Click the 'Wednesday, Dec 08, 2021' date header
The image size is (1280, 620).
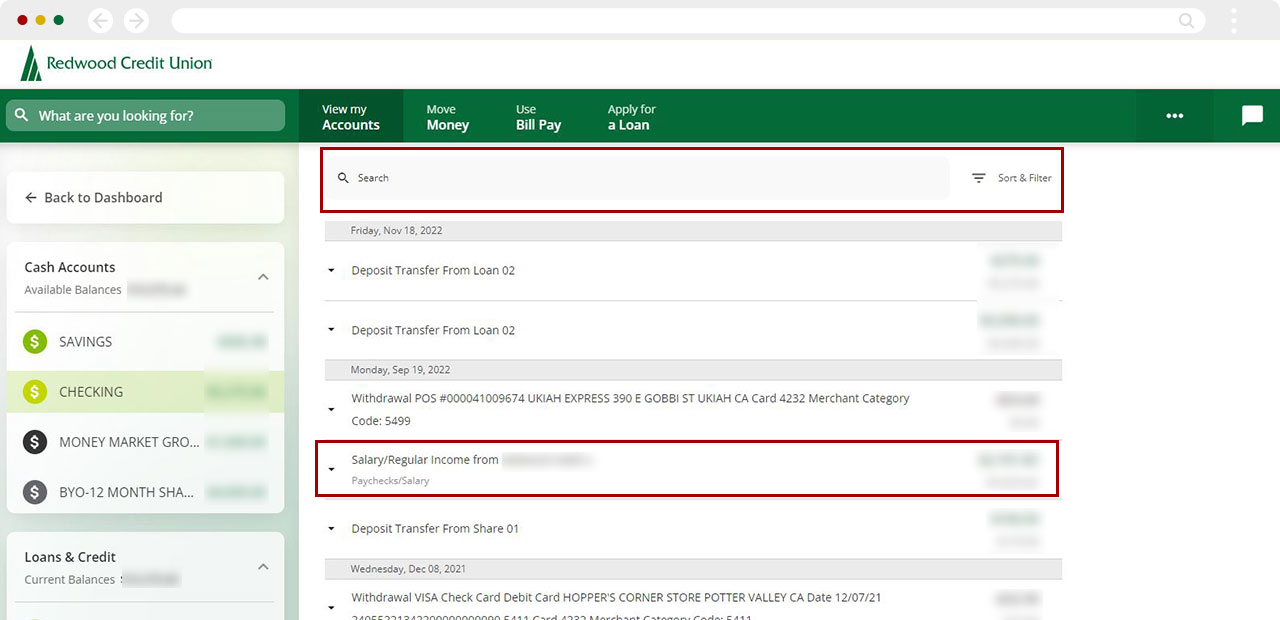408,569
